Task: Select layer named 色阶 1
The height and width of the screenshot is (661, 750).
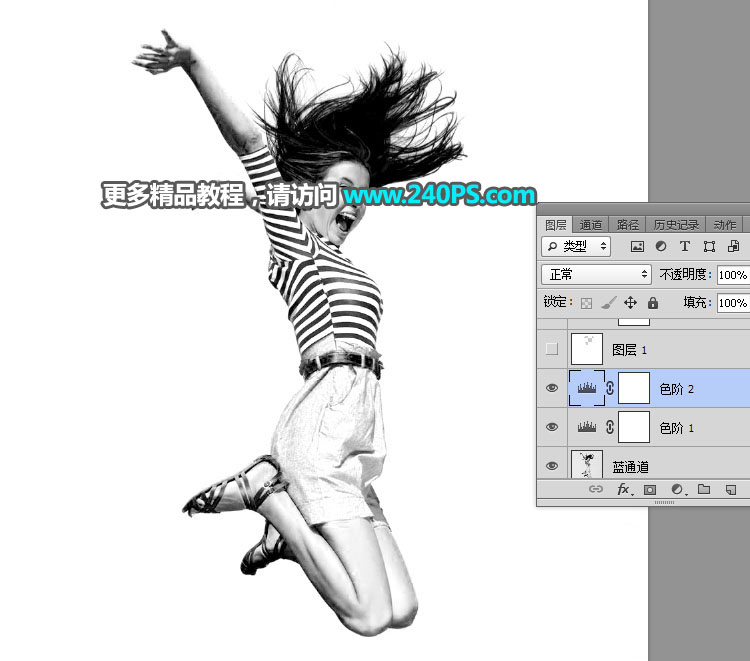Action: pyautogui.click(x=676, y=428)
